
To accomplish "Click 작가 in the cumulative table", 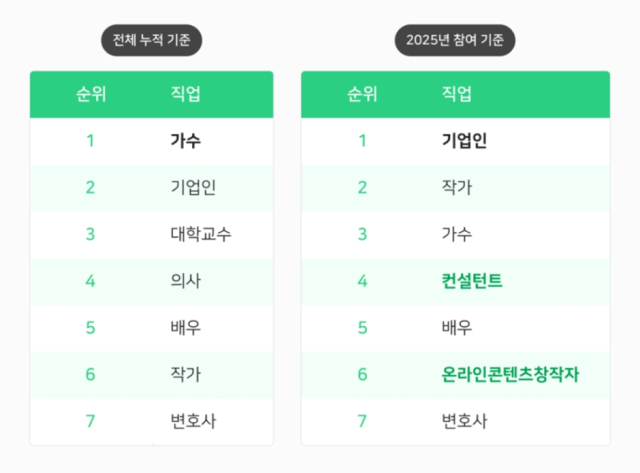I will click(x=186, y=374).
